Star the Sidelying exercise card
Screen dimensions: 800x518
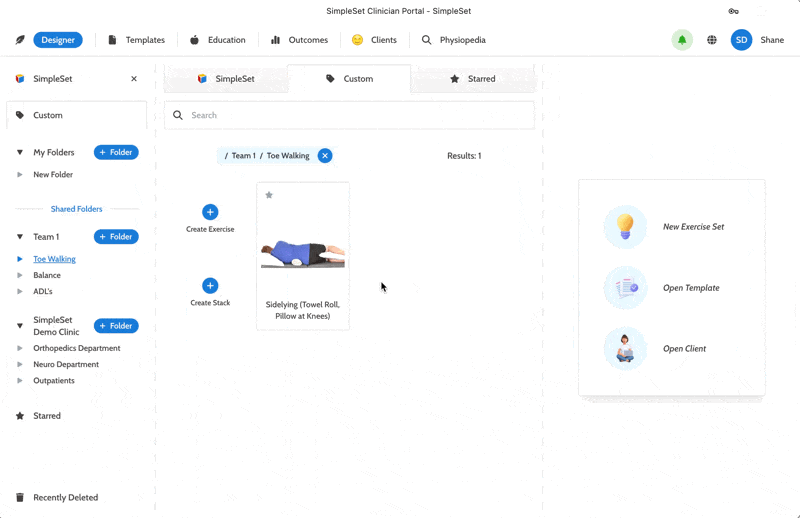click(269, 195)
